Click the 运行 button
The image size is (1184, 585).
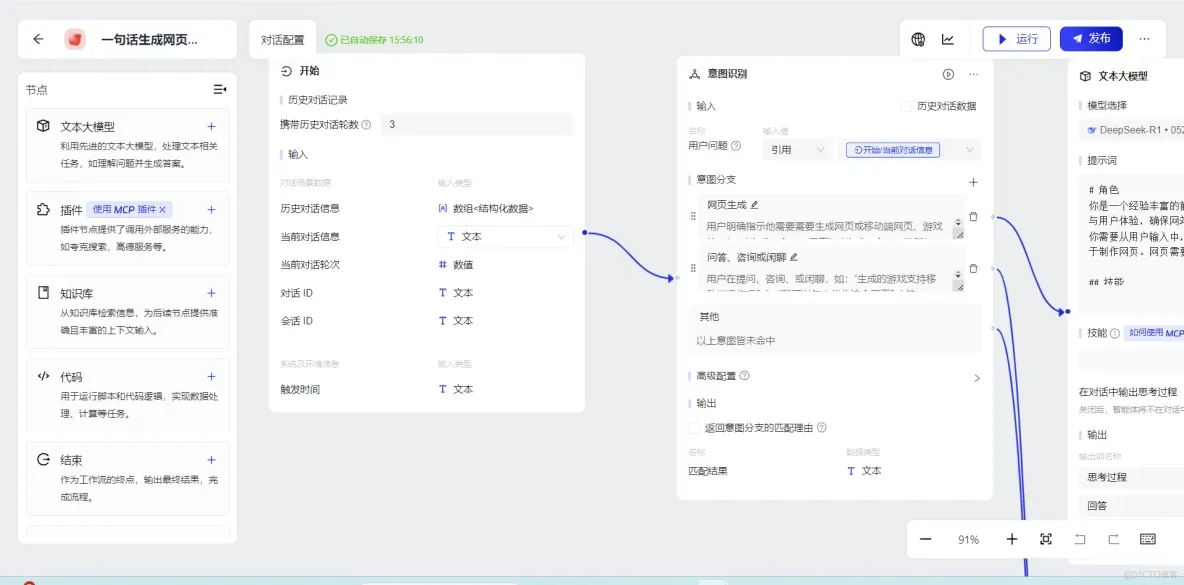1016,39
